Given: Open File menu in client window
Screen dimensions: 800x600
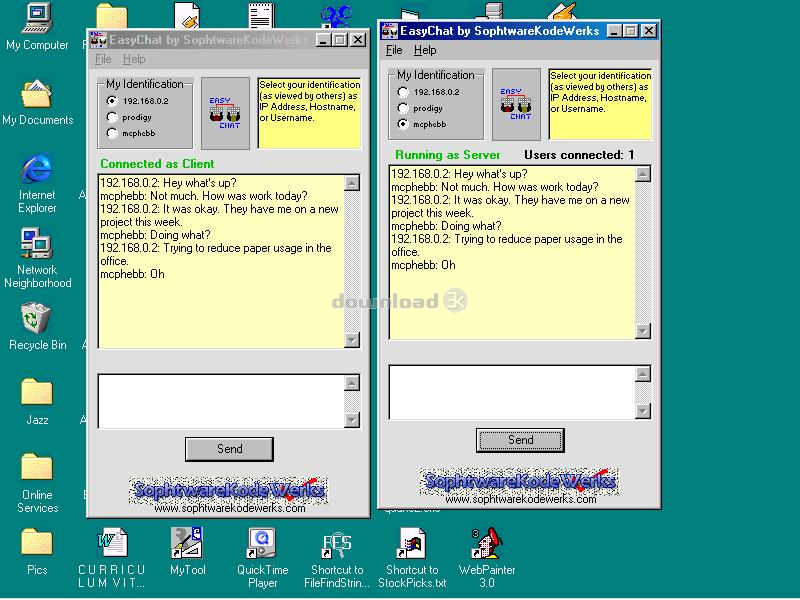Looking at the screenshot, I should click(x=103, y=59).
